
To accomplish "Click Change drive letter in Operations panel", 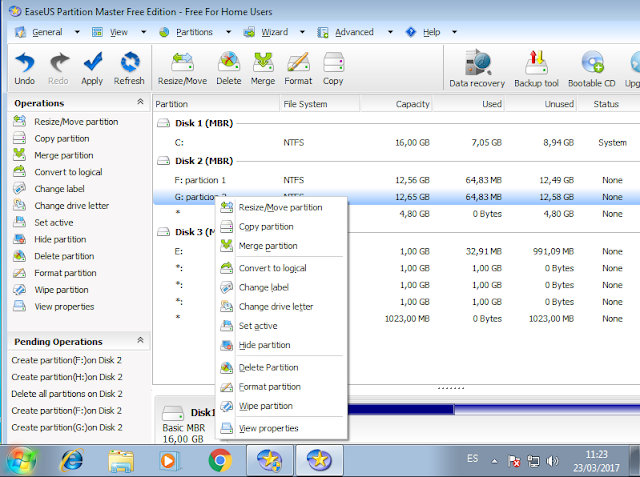I will point(61,205).
